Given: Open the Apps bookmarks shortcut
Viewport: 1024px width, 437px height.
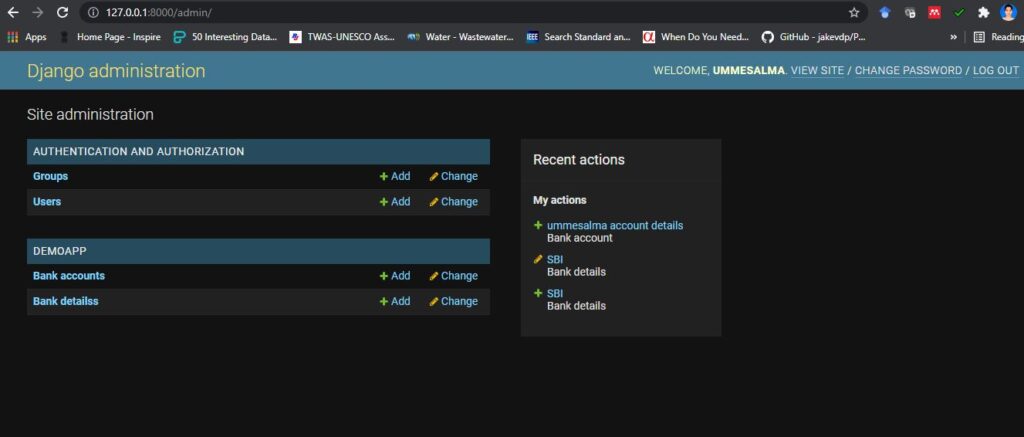Looking at the screenshot, I should pyautogui.click(x=27, y=37).
